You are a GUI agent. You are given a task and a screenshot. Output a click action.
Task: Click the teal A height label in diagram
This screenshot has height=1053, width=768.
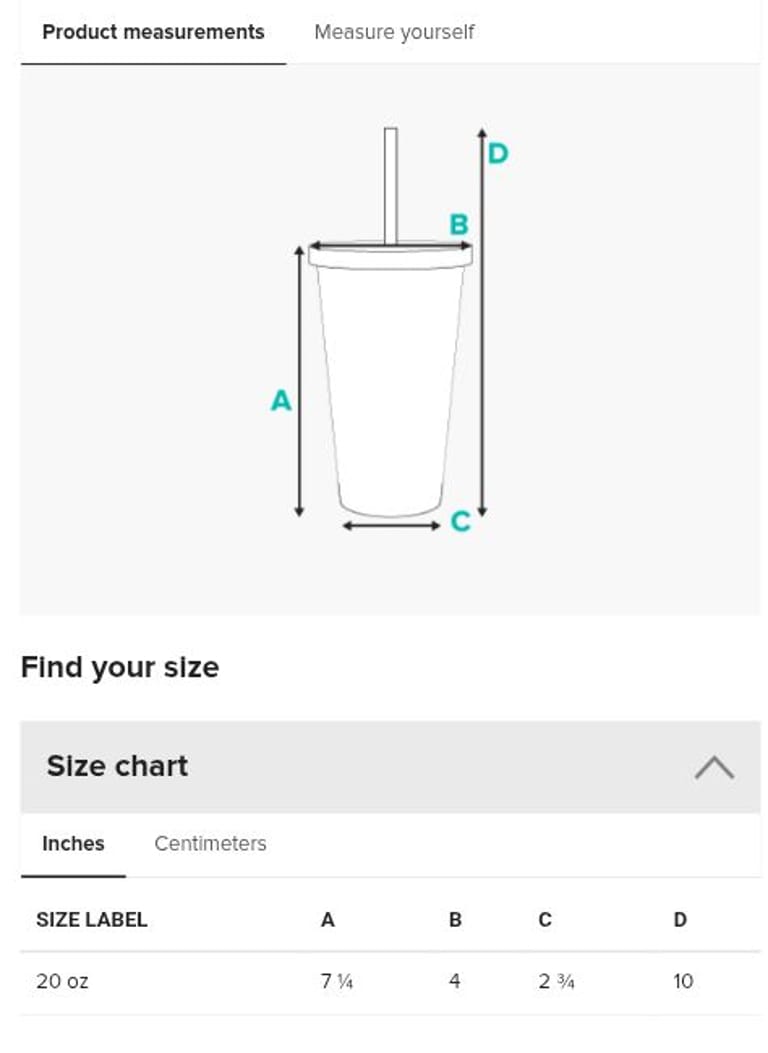click(x=281, y=401)
